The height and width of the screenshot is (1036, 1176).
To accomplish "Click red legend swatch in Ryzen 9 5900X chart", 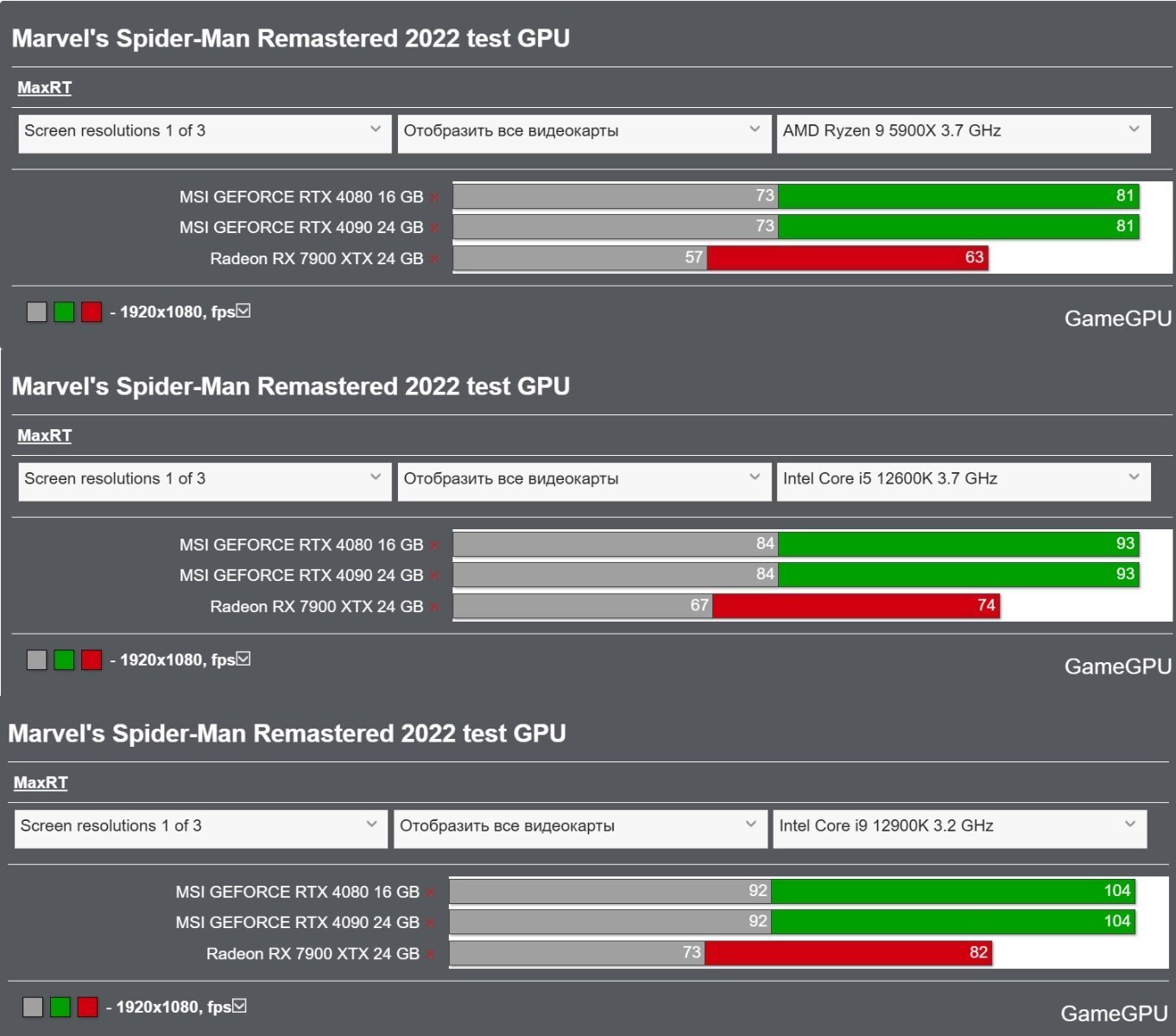I will (92, 312).
